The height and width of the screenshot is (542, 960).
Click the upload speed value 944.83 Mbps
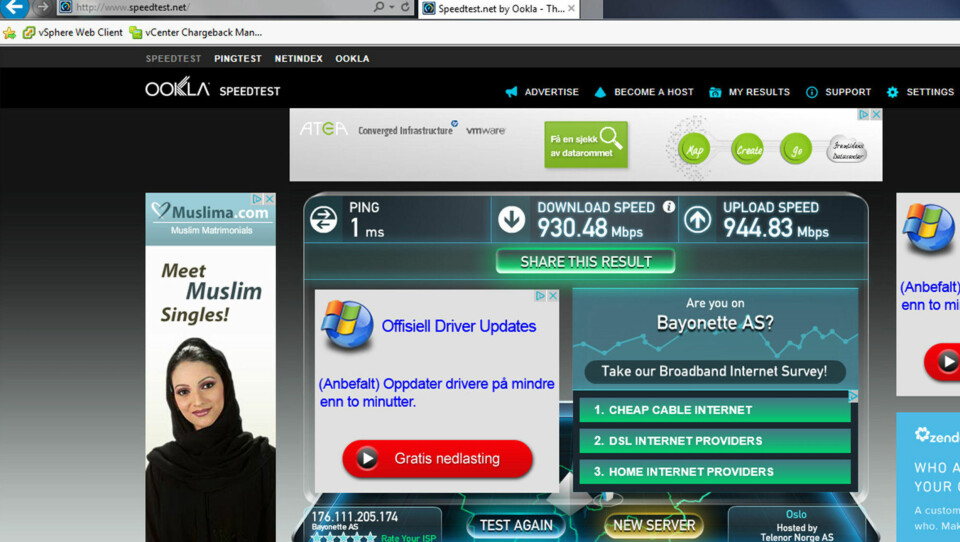pyautogui.click(x=776, y=228)
